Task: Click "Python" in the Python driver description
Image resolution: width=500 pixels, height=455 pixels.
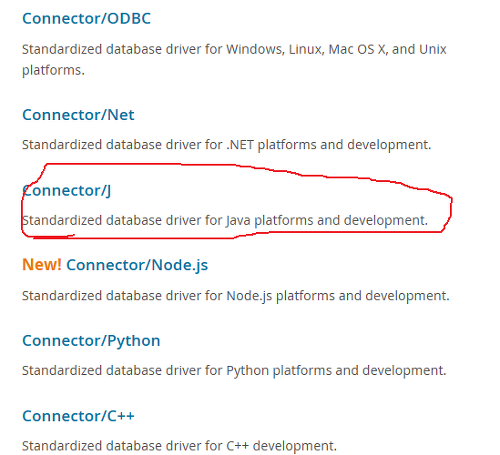Action: point(248,371)
